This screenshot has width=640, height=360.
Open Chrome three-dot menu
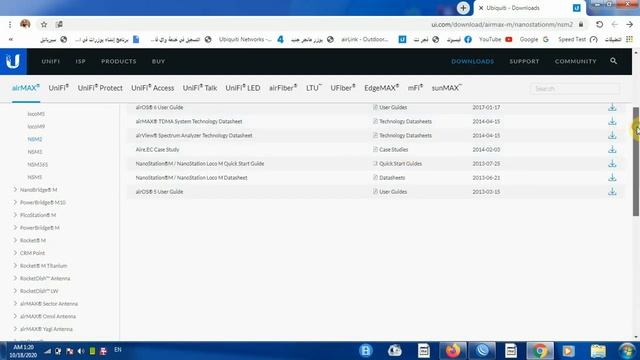10,24
